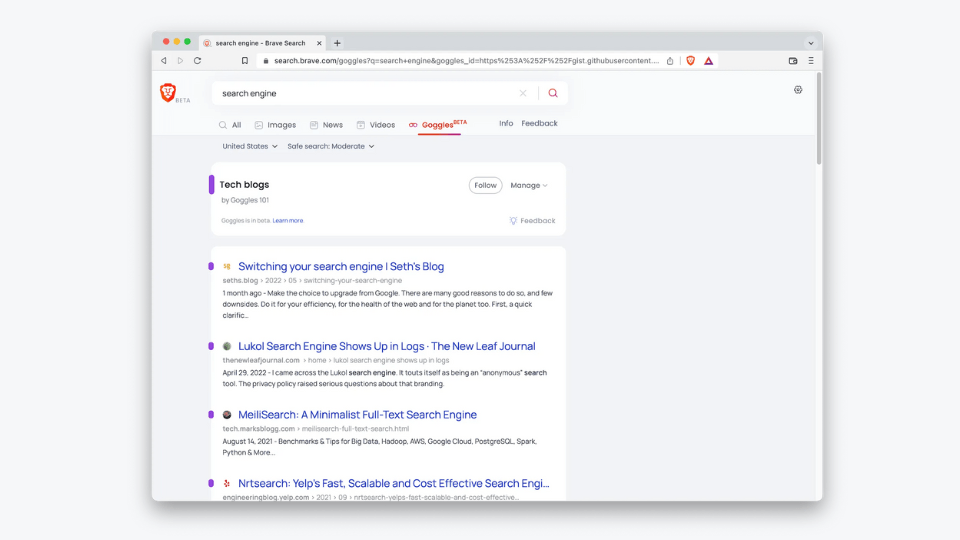Follow the Tech blogs goggle

pyautogui.click(x=486, y=185)
